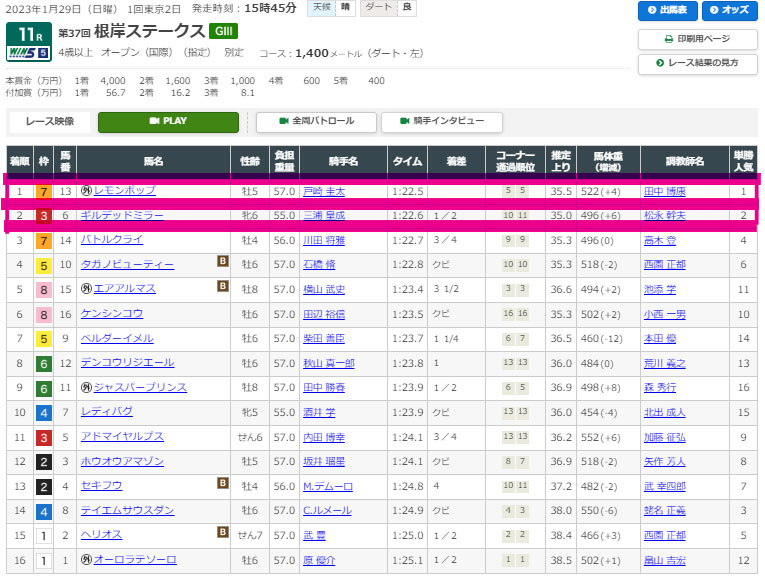The image size is (765, 585).
Task: Click the 外 mark next to レモンポップ
Action: click(84, 191)
